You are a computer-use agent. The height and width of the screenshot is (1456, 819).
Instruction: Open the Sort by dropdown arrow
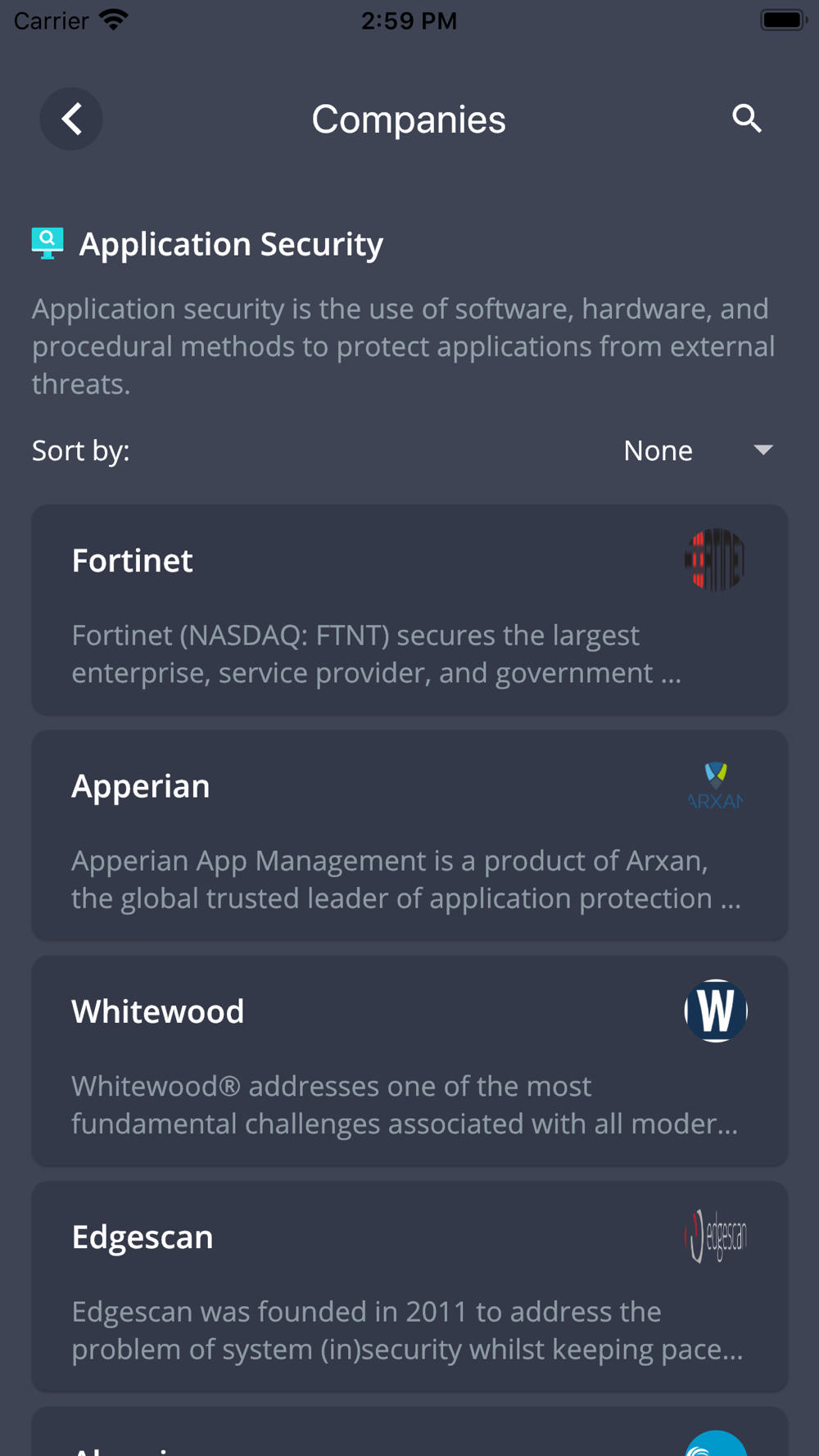(763, 450)
